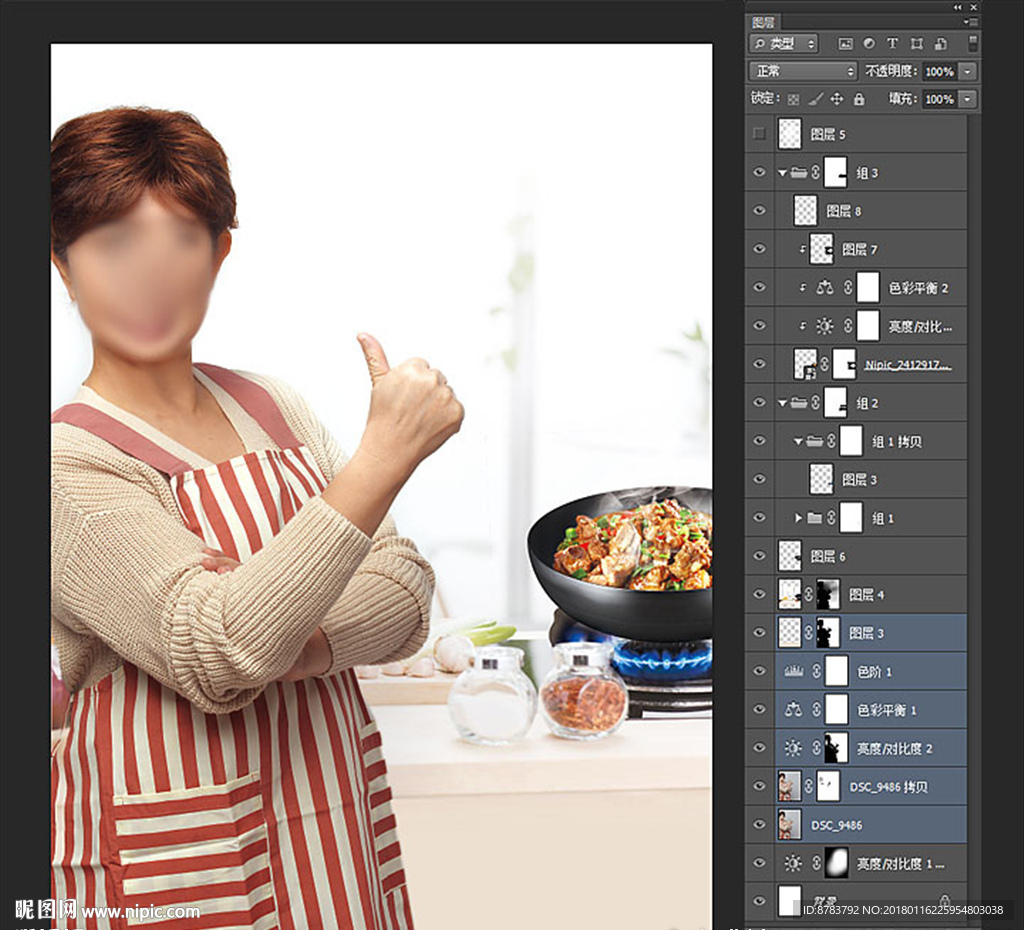Hide layer 图层 8
Viewport: 1024px width, 930px height.
[x=759, y=210]
